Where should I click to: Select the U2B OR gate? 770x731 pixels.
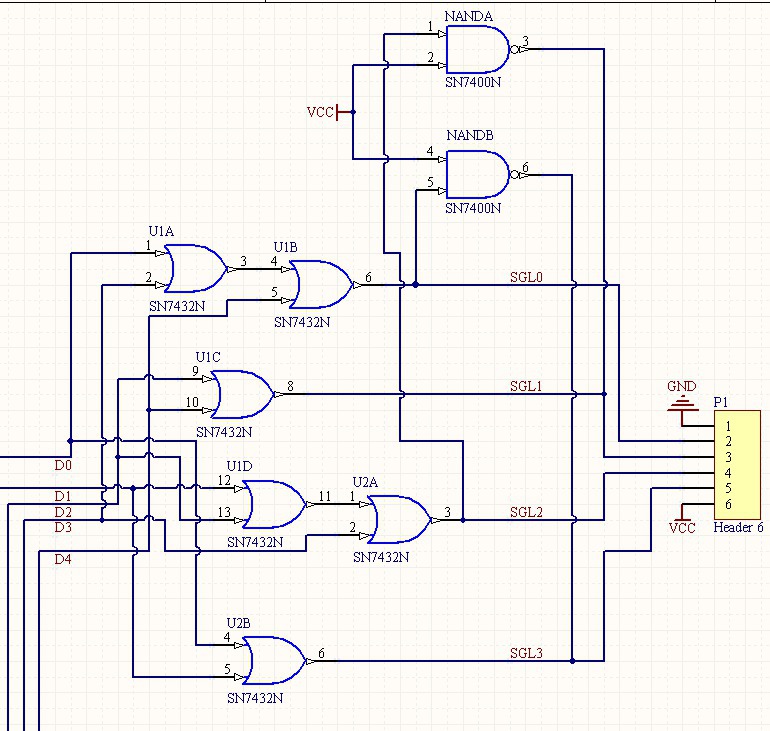pos(274,661)
